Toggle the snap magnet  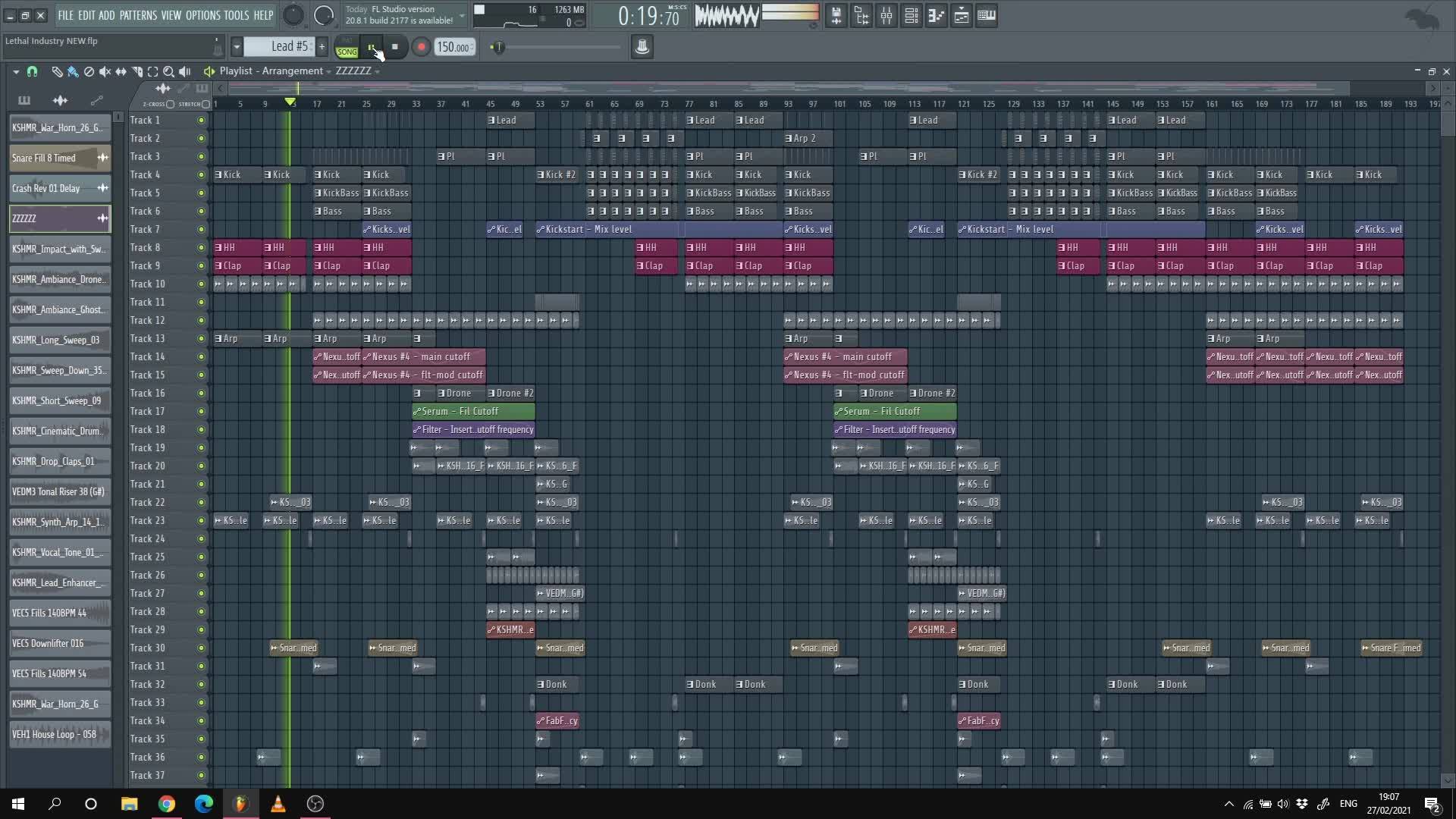32,71
